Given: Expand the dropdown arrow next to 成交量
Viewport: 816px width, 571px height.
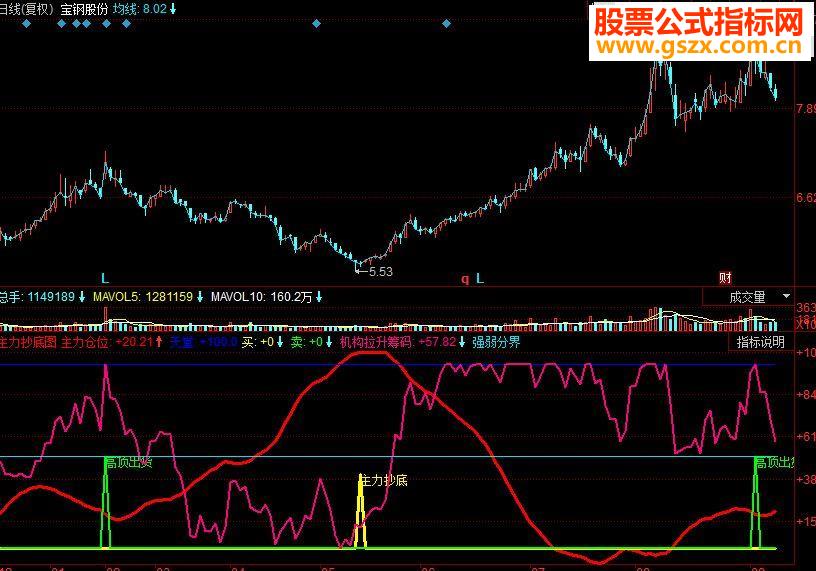Looking at the screenshot, I should pos(786,296).
